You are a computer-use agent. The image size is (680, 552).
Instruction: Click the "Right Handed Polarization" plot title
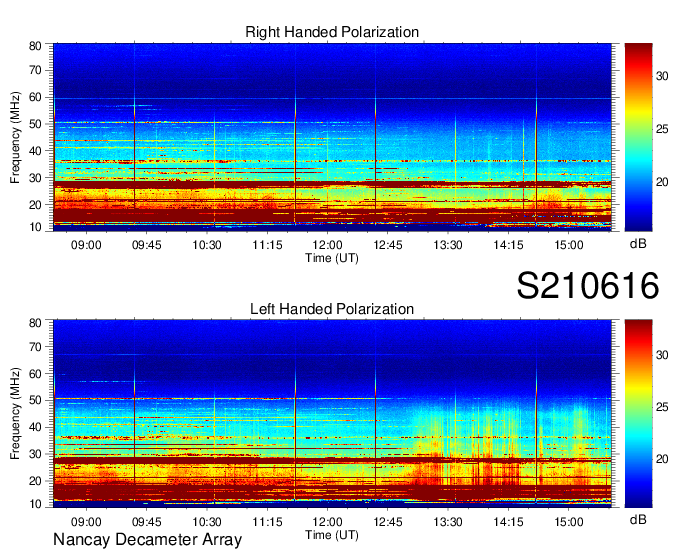pos(332,32)
